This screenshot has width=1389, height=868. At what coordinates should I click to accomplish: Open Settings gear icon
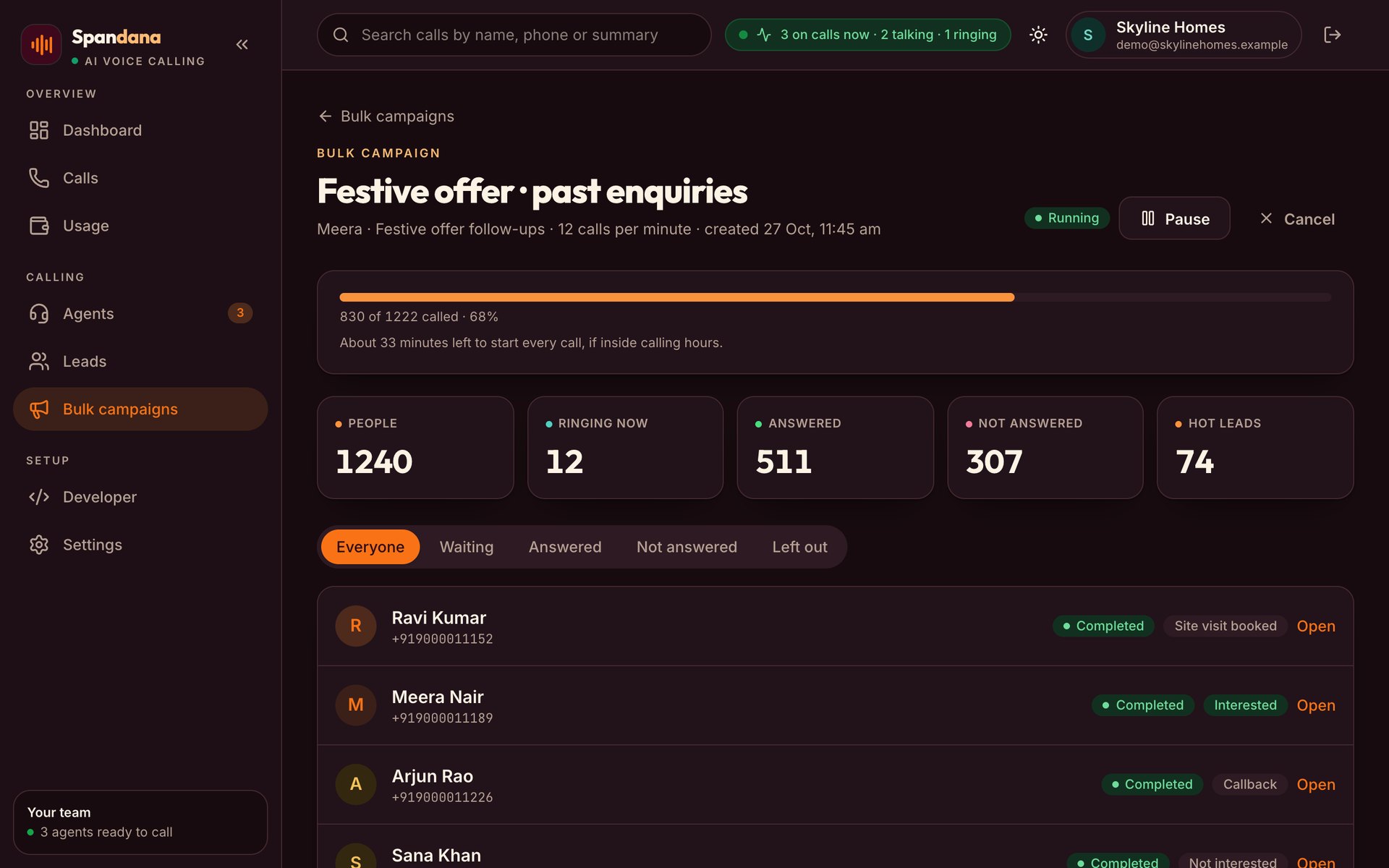[39, 545]
